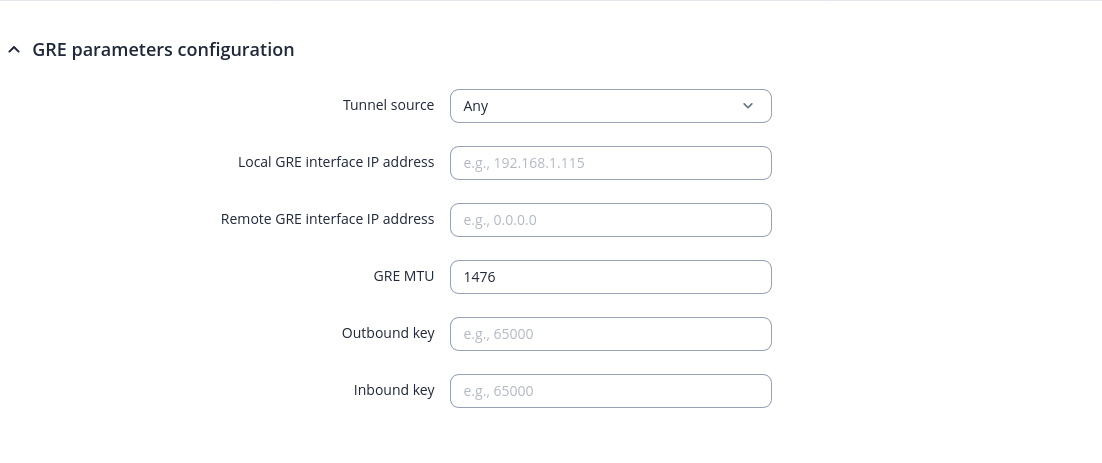Click the 'Local GRE interface IP address' label

[x=336, y=162]
